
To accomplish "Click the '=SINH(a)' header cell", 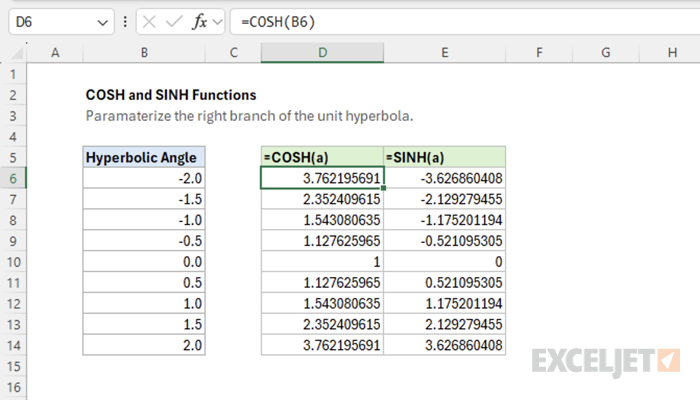I will (x=445, y=158).
